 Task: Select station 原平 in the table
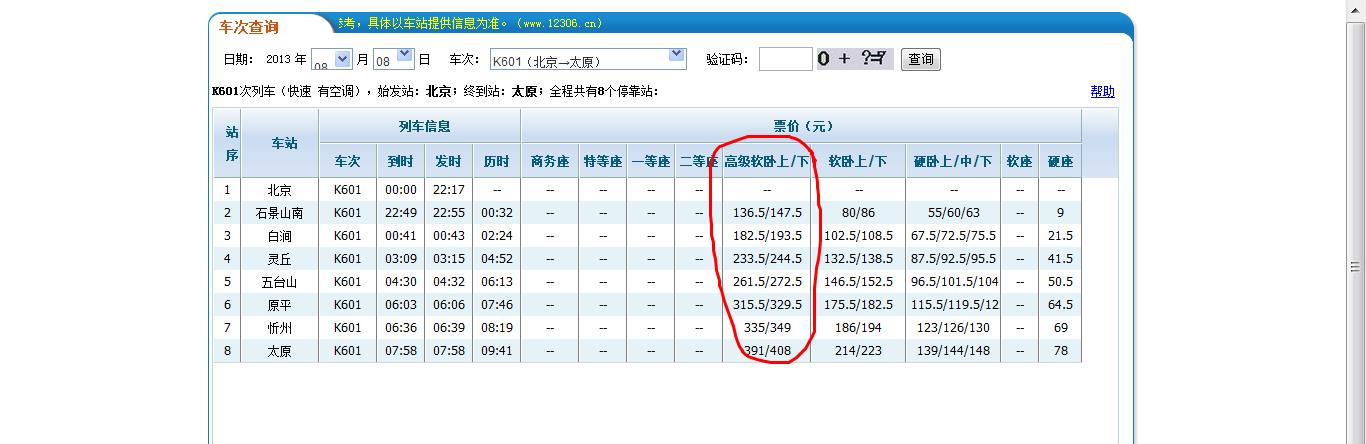(280, 305)
